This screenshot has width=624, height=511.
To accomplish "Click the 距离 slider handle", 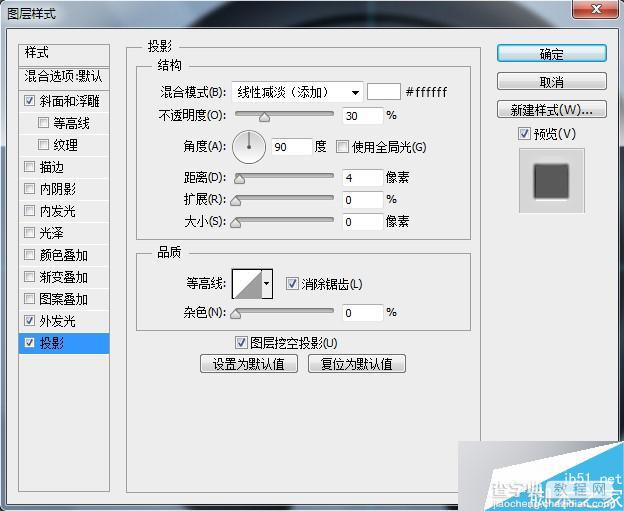I will [x=239, y=179].
